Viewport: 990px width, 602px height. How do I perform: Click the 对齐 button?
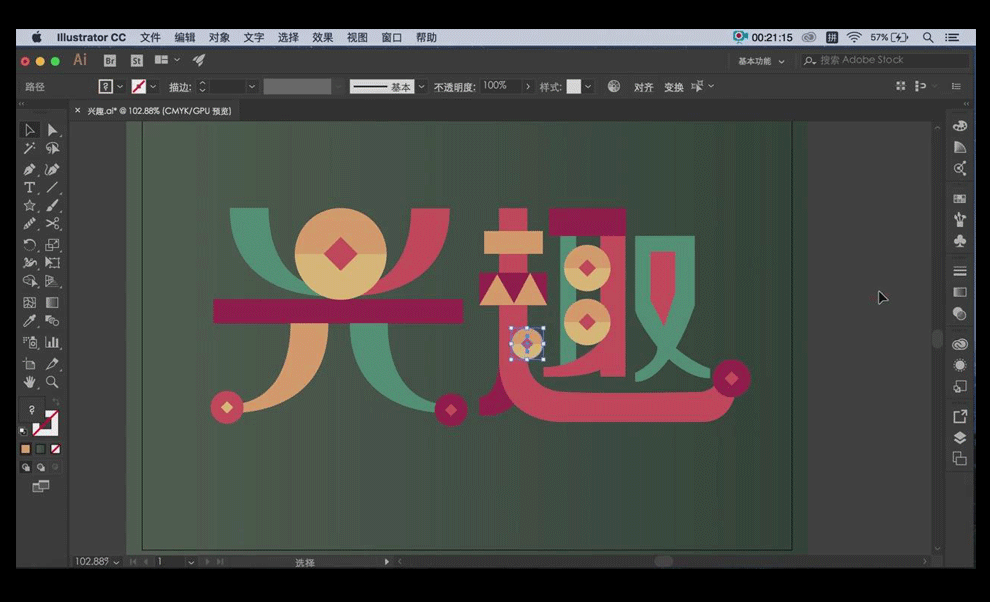tap(643, 87)
